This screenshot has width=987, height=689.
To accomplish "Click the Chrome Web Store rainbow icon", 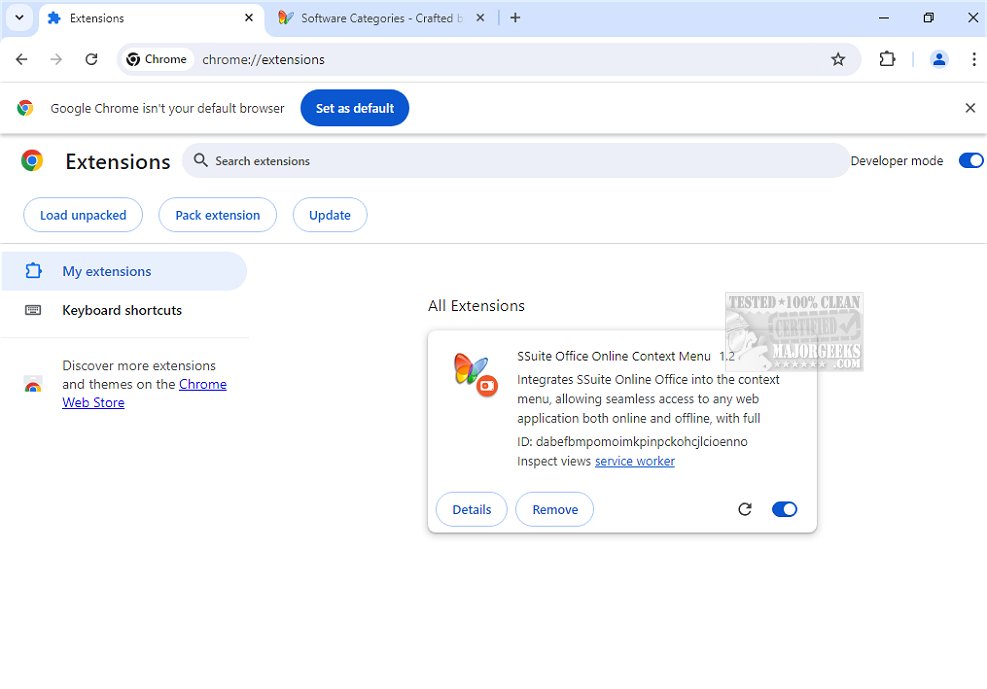I will tap(33, 384).
